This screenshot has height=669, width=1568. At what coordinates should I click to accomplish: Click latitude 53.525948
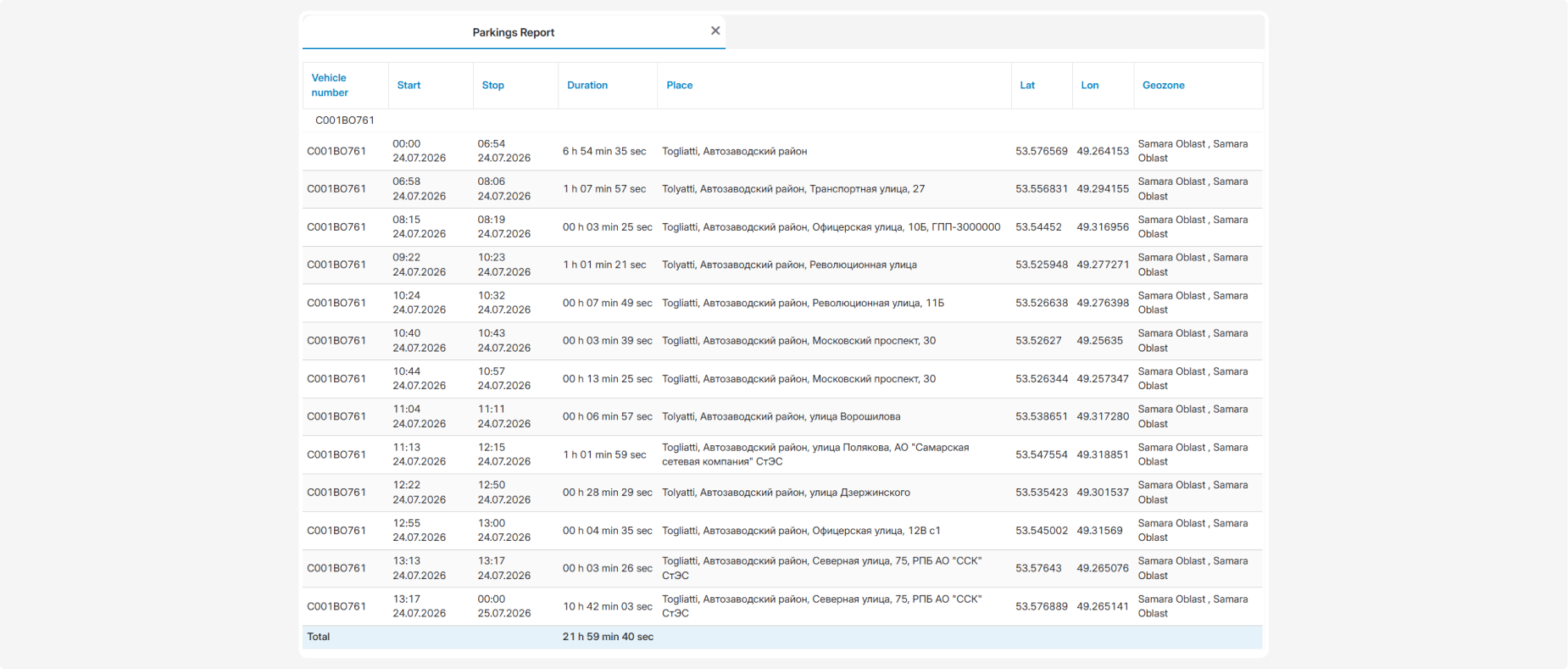(1042, 265)
